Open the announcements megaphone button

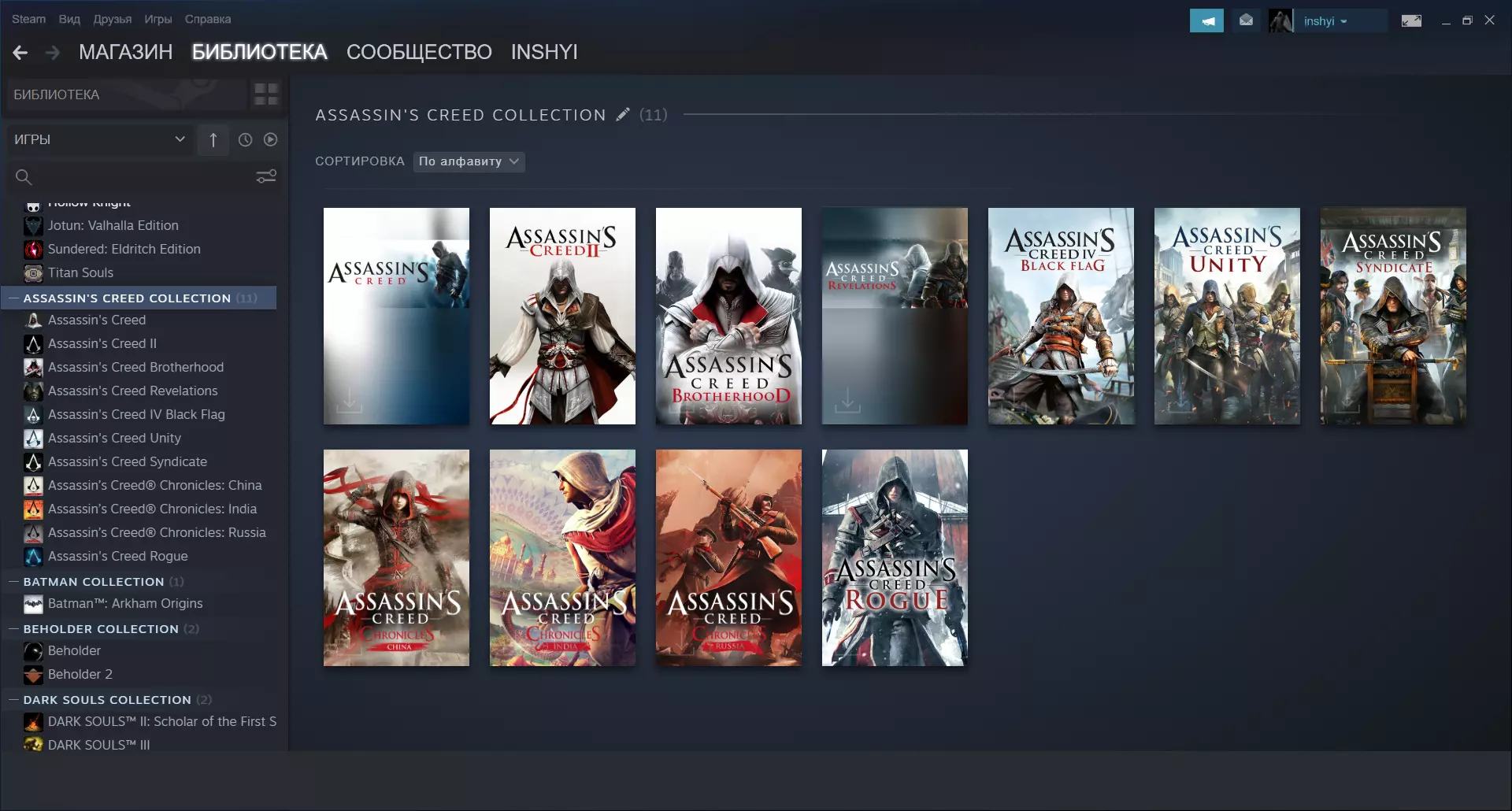1206,20
